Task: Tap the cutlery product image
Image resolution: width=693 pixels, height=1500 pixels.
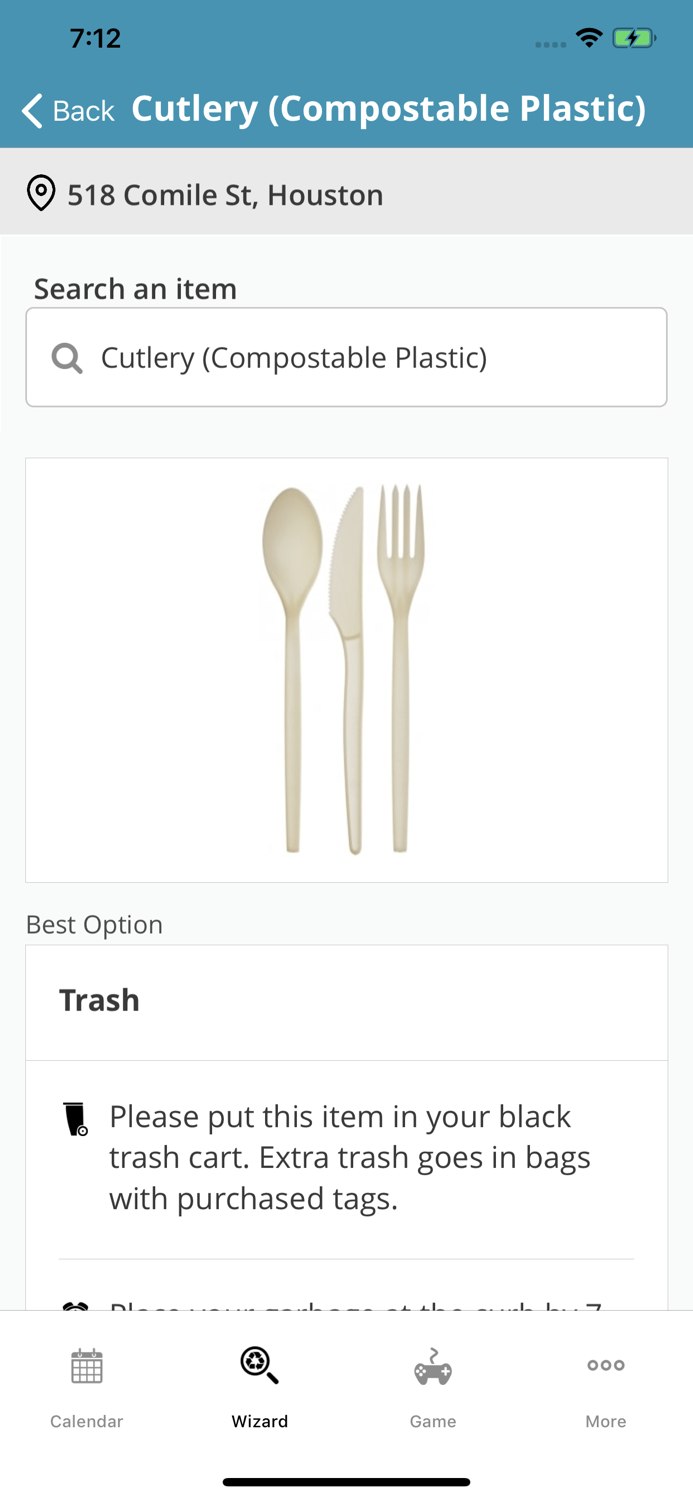Action: point(346,670)
